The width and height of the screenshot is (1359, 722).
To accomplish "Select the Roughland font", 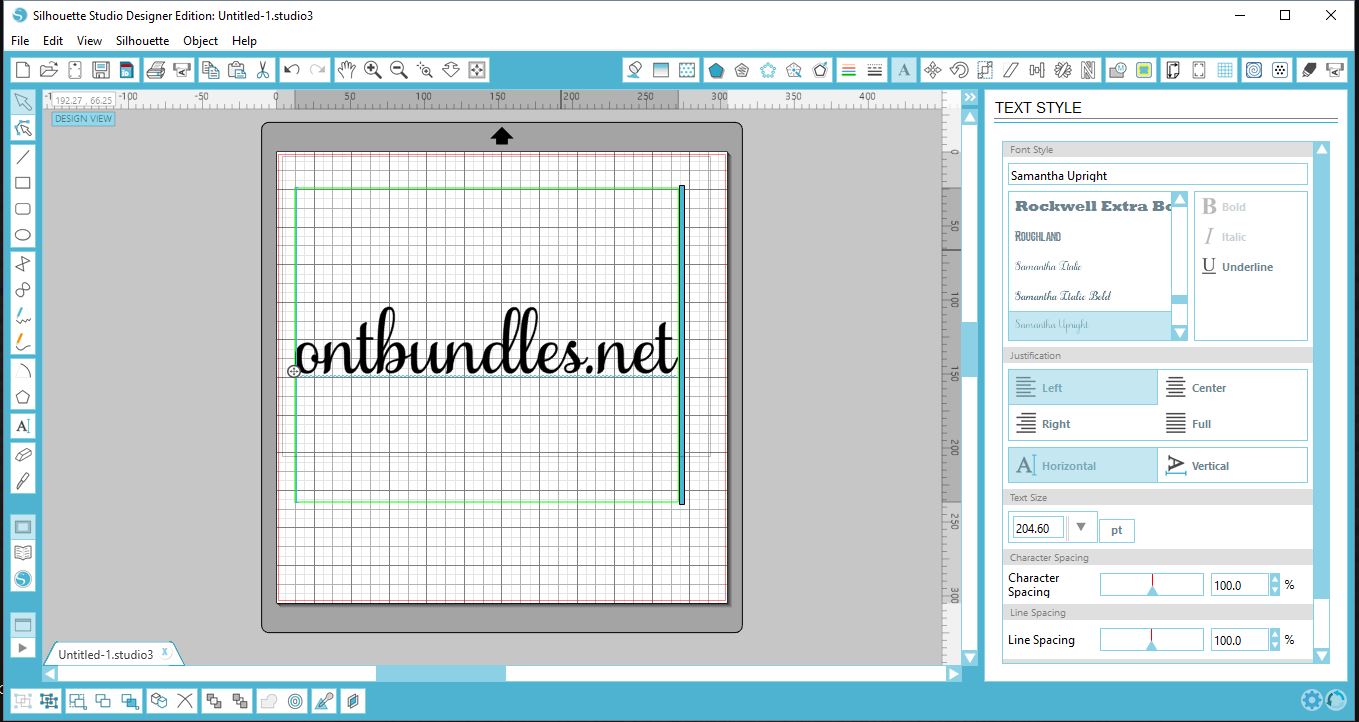I will (x=1090, y=236).
